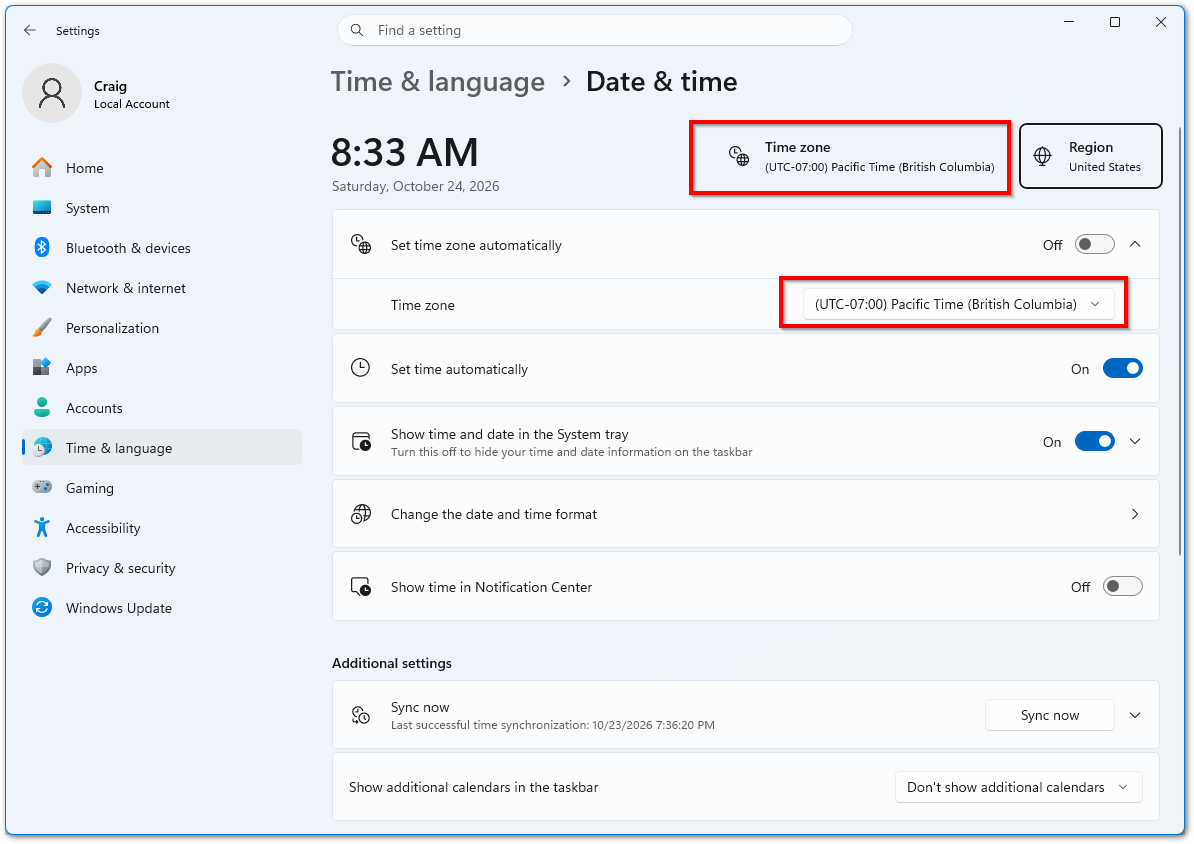The height and width of the screenshot is (844, 1194).
Task: Click the icon beside Change date and time format
Action: click(x=361, y=514)
